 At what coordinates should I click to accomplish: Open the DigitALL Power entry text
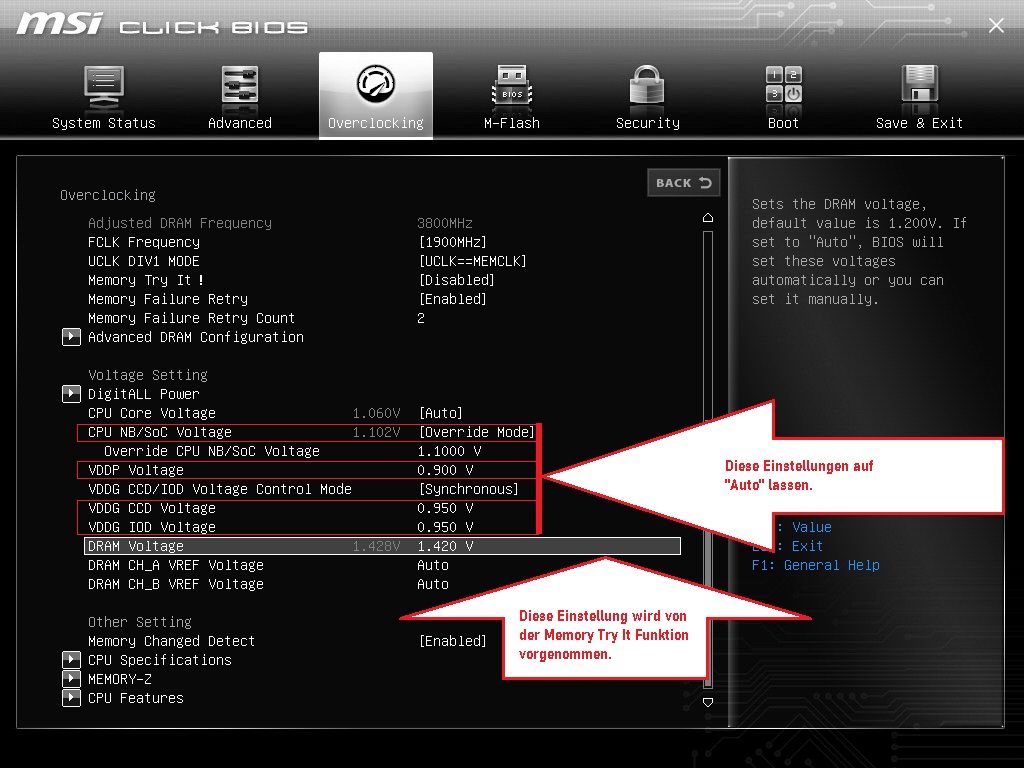click(x=144, y=394)
